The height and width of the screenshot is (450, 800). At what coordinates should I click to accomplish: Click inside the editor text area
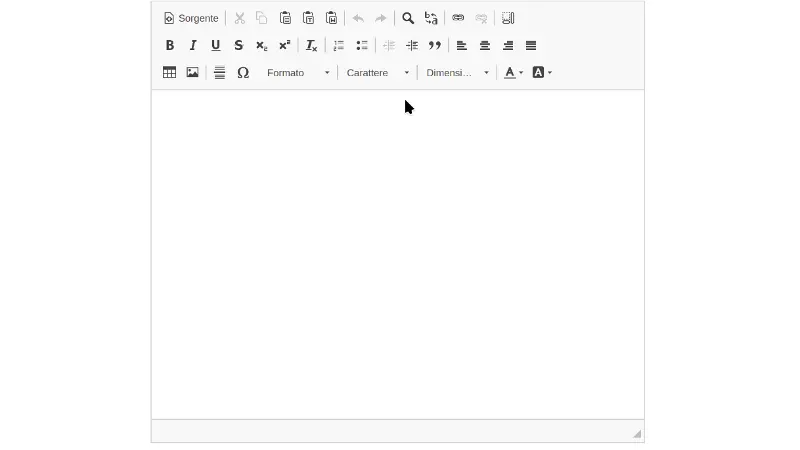[397, 254]
